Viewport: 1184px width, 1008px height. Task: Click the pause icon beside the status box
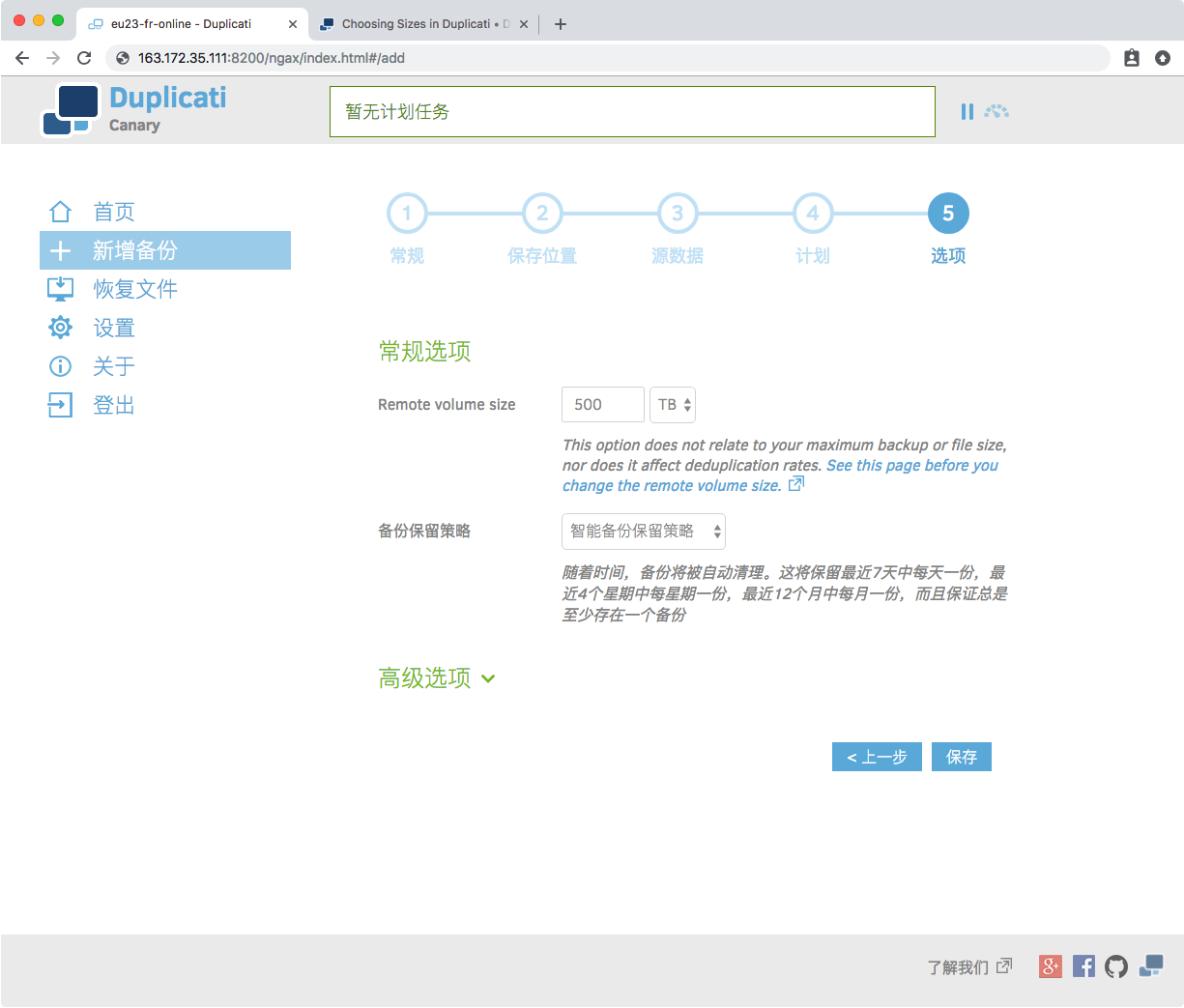coord(967,112)
